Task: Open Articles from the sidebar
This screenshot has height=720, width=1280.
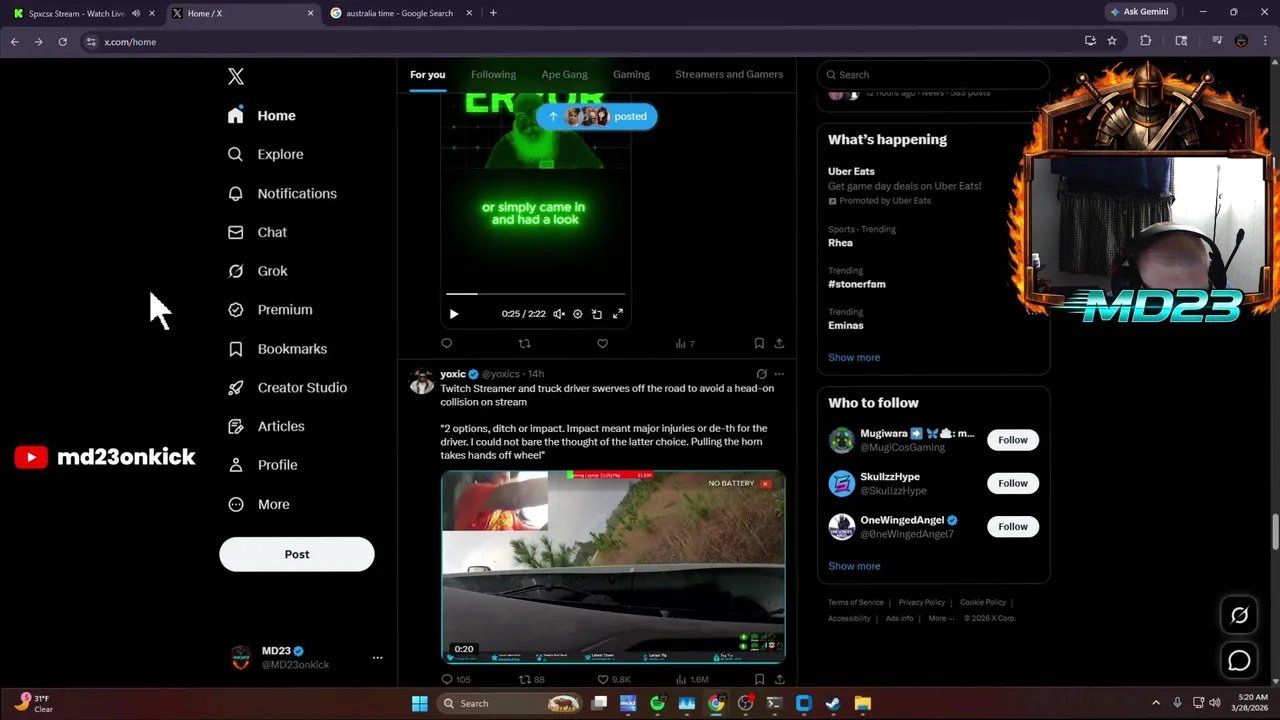Action: coord(267,426)
